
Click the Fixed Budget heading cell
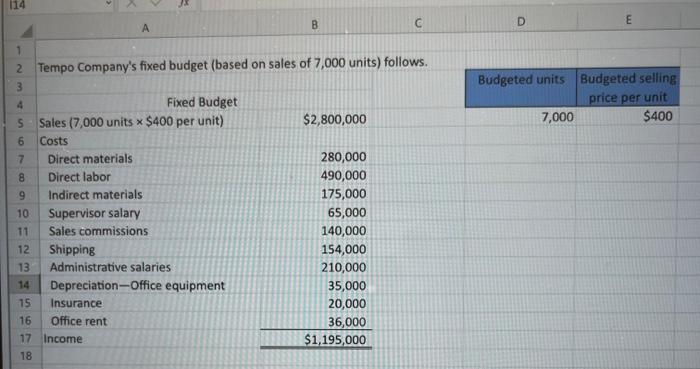(202, 102)
